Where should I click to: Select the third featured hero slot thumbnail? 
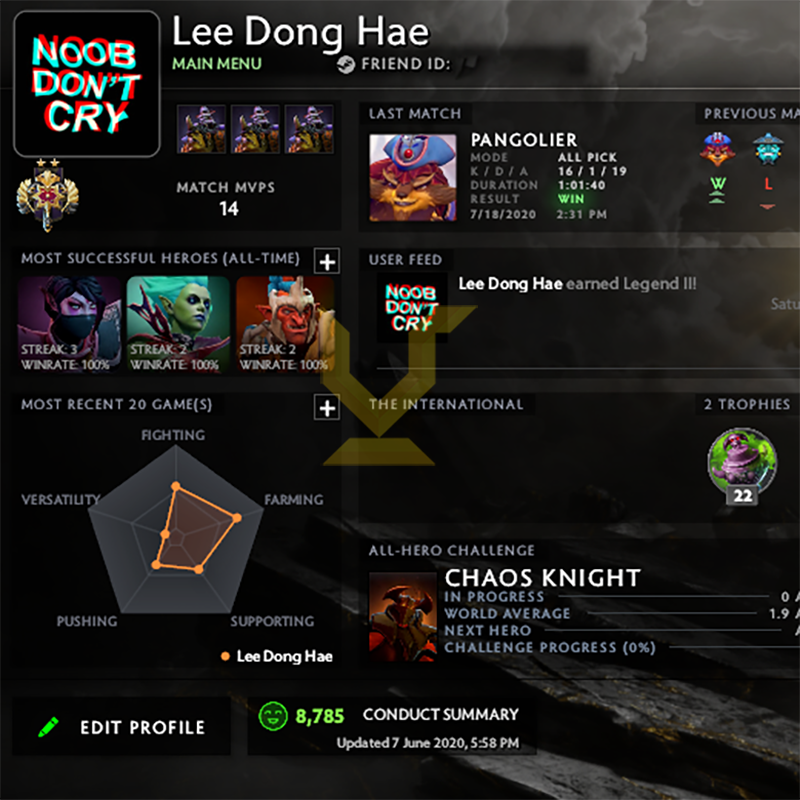coord(309,129)
